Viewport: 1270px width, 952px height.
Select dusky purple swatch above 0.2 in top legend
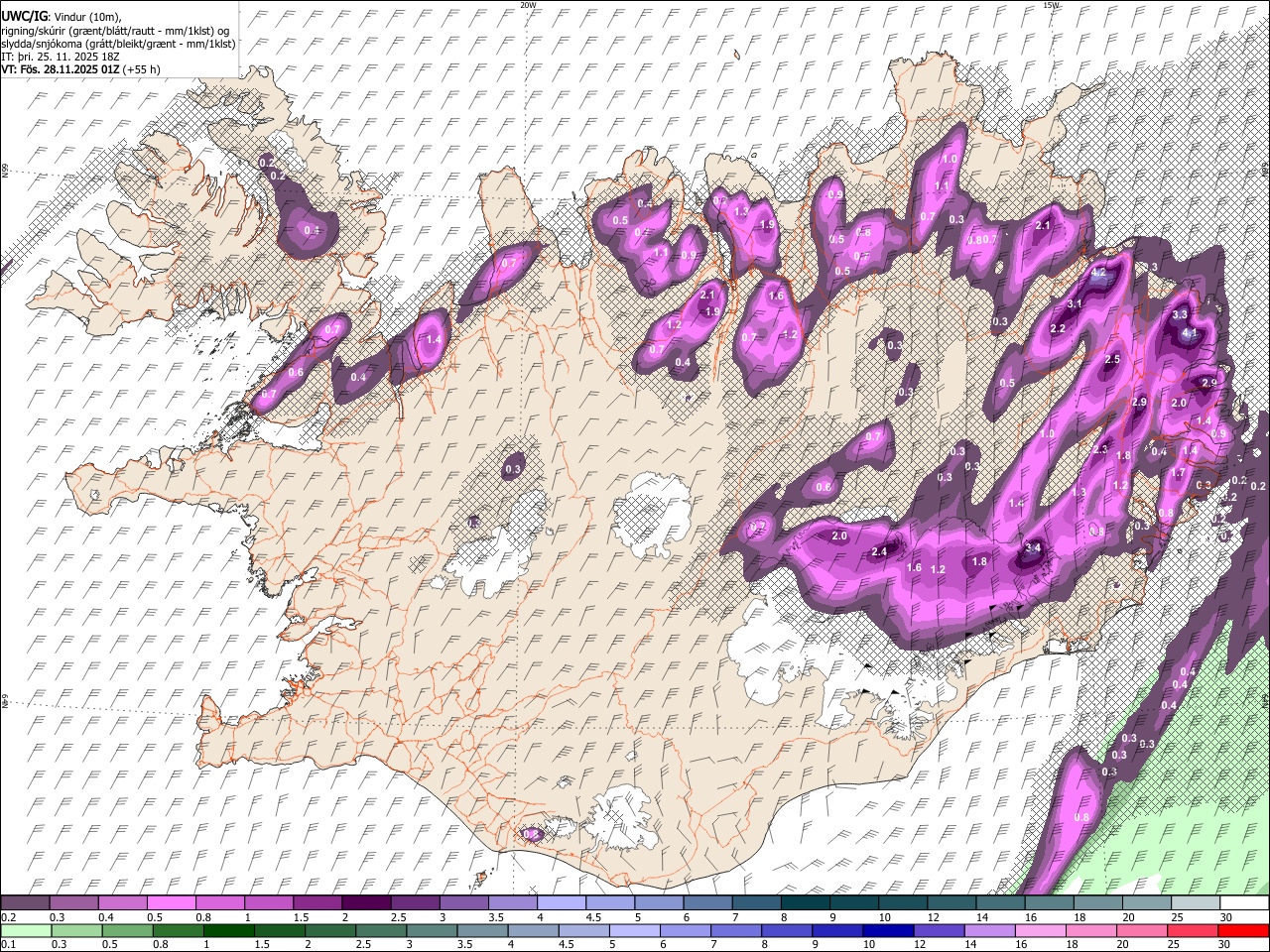tap(25, 903)
